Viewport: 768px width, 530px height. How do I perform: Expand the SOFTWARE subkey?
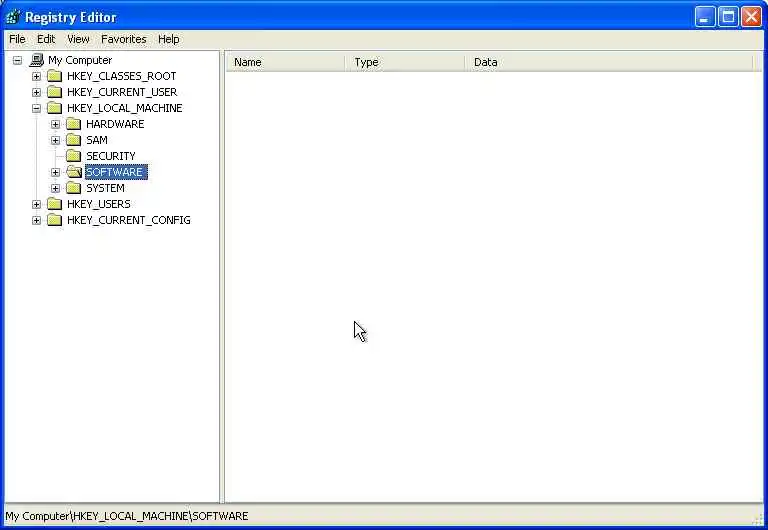coord(55,172)
